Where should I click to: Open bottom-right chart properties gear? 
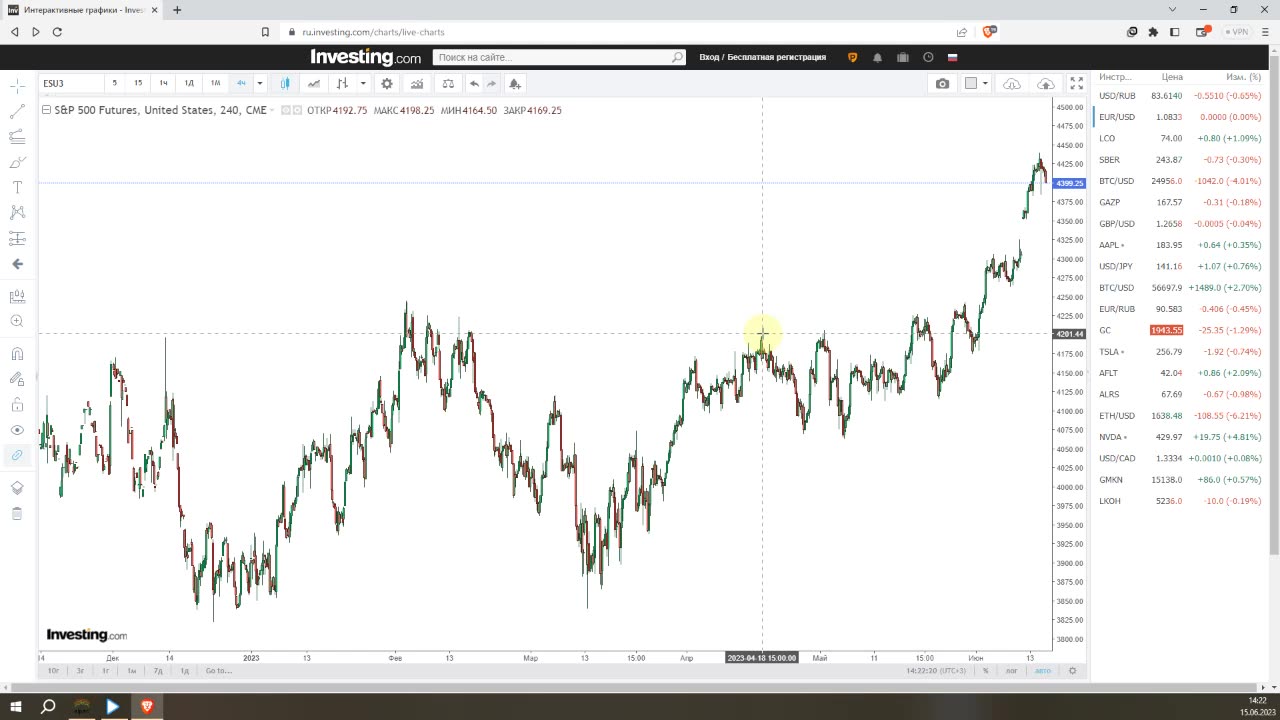click(x=1072, y=670)
